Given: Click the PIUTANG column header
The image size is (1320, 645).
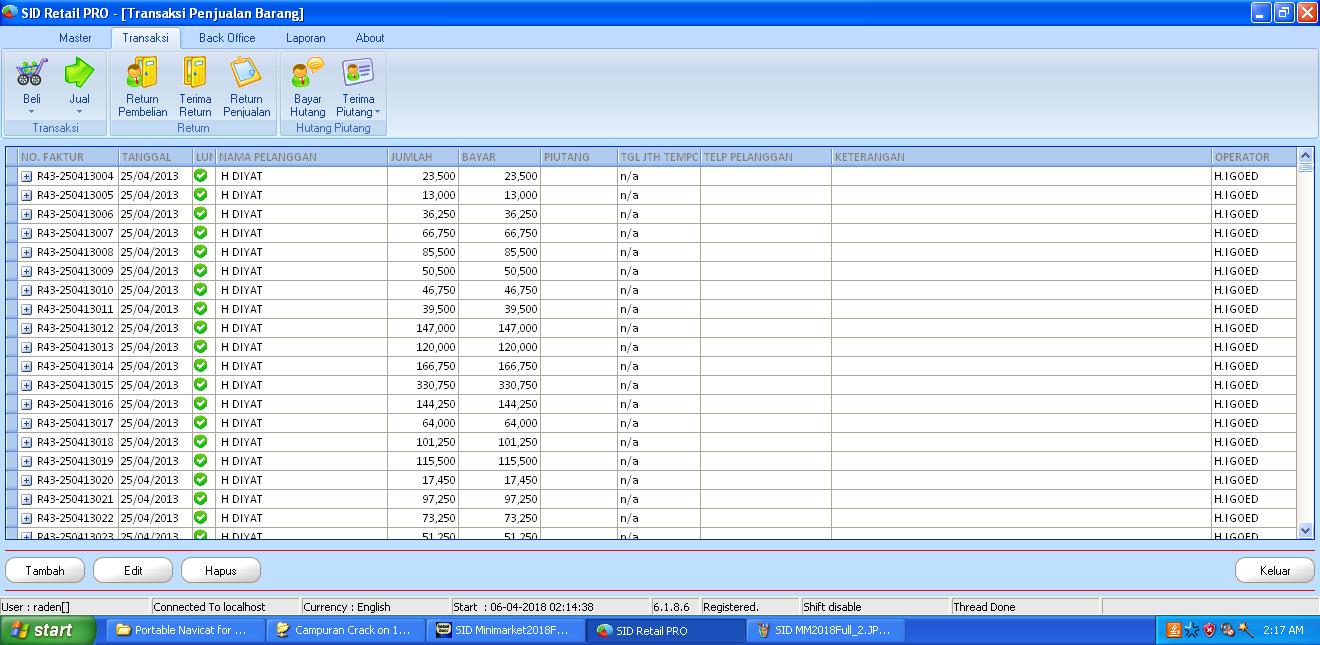Looking at the screenshot, I should [579, 157].
